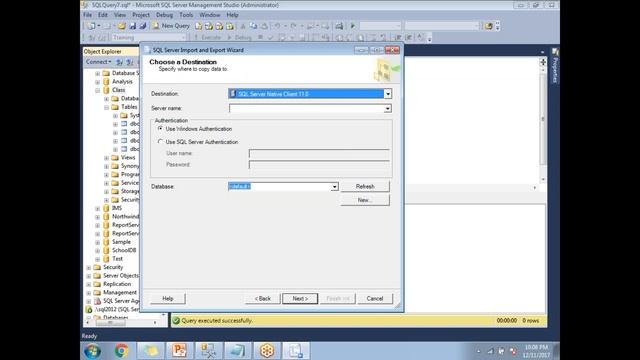640x360 pixels.
Task: Click the New Query toolbar button
Action: coord(171,26)
